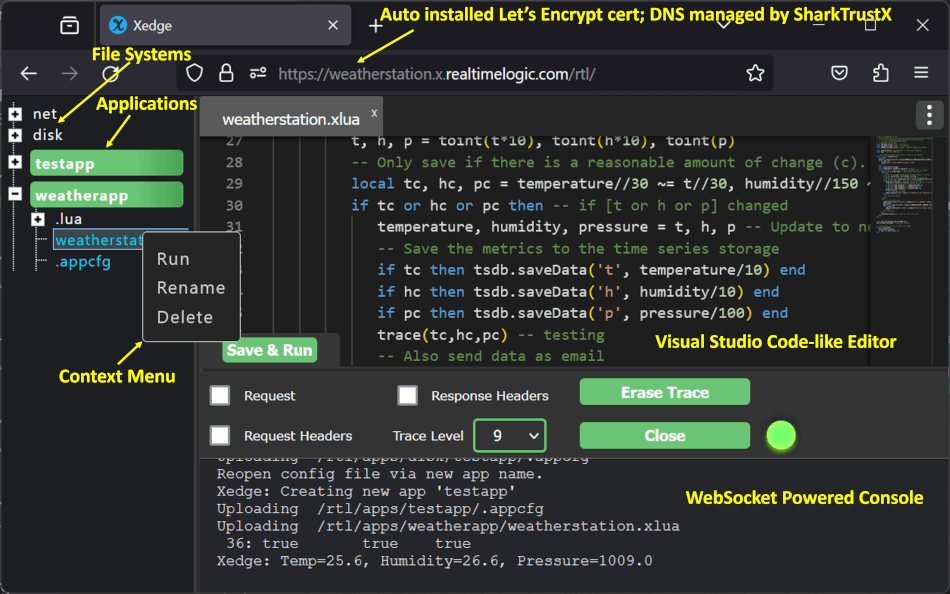Open the Trace Level dropdown
This screenshot has height=594, width=950.
click(510, 435)
